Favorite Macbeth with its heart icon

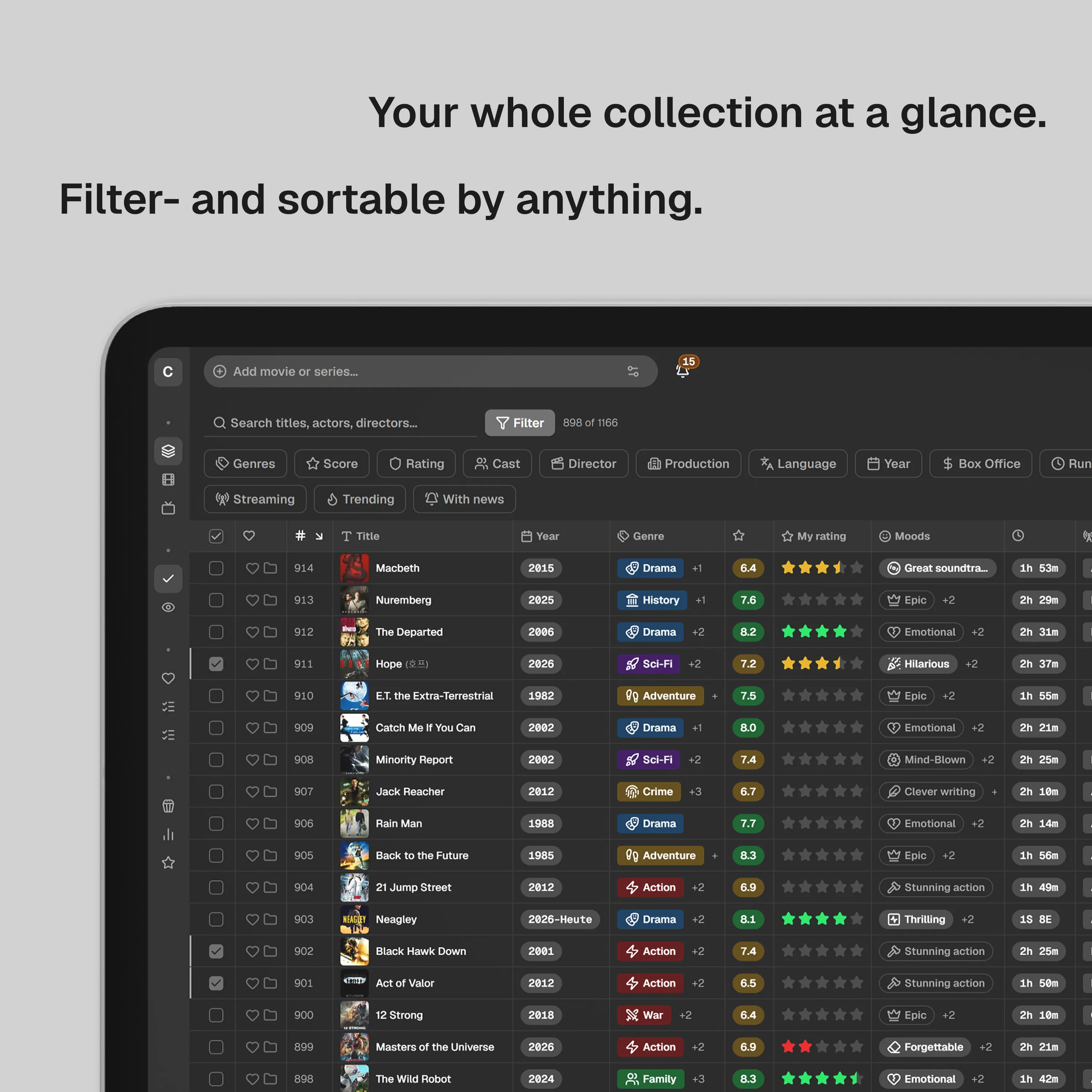tap(252, 568)
